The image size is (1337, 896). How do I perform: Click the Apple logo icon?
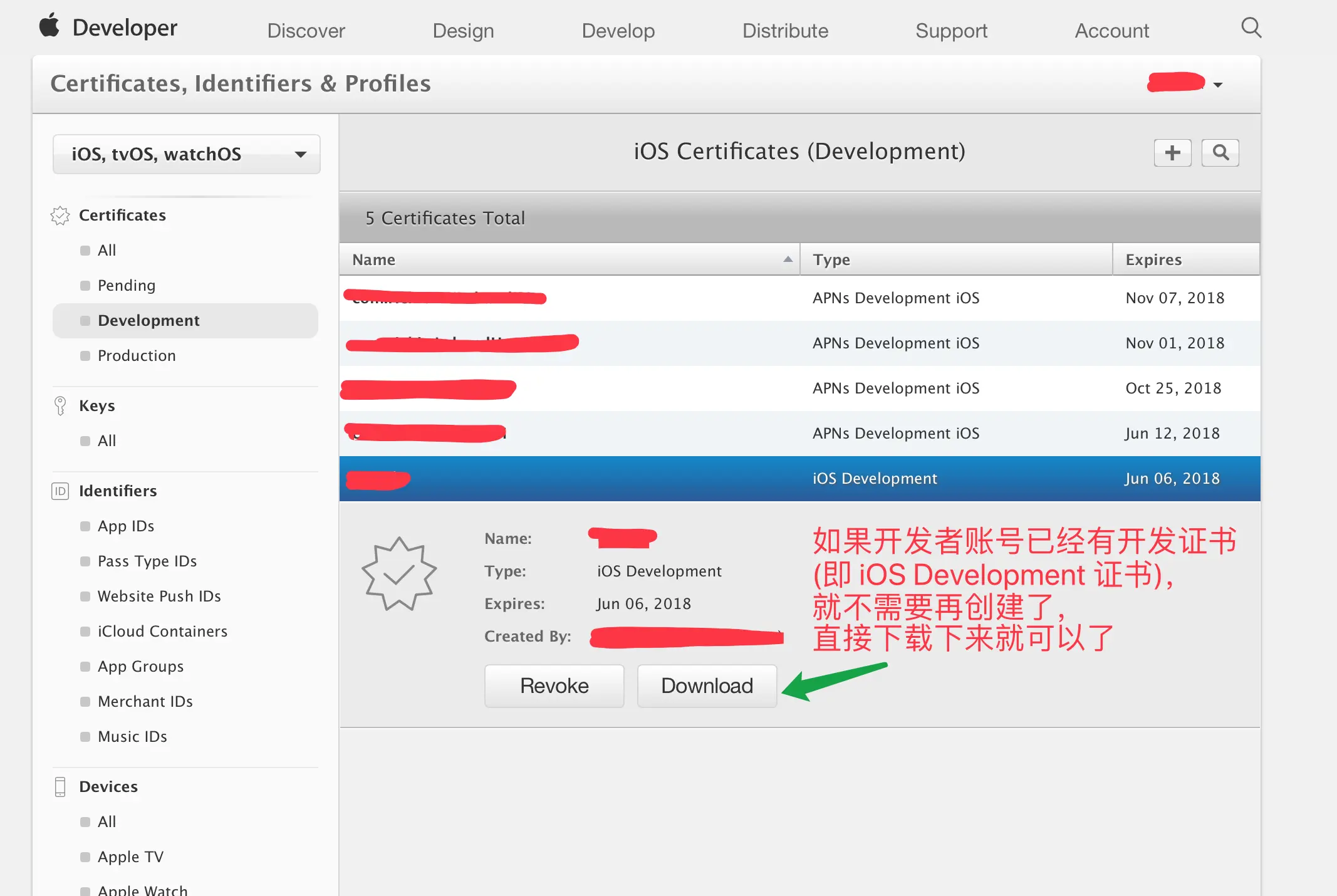pyautogui.click(x=49, y=26)
